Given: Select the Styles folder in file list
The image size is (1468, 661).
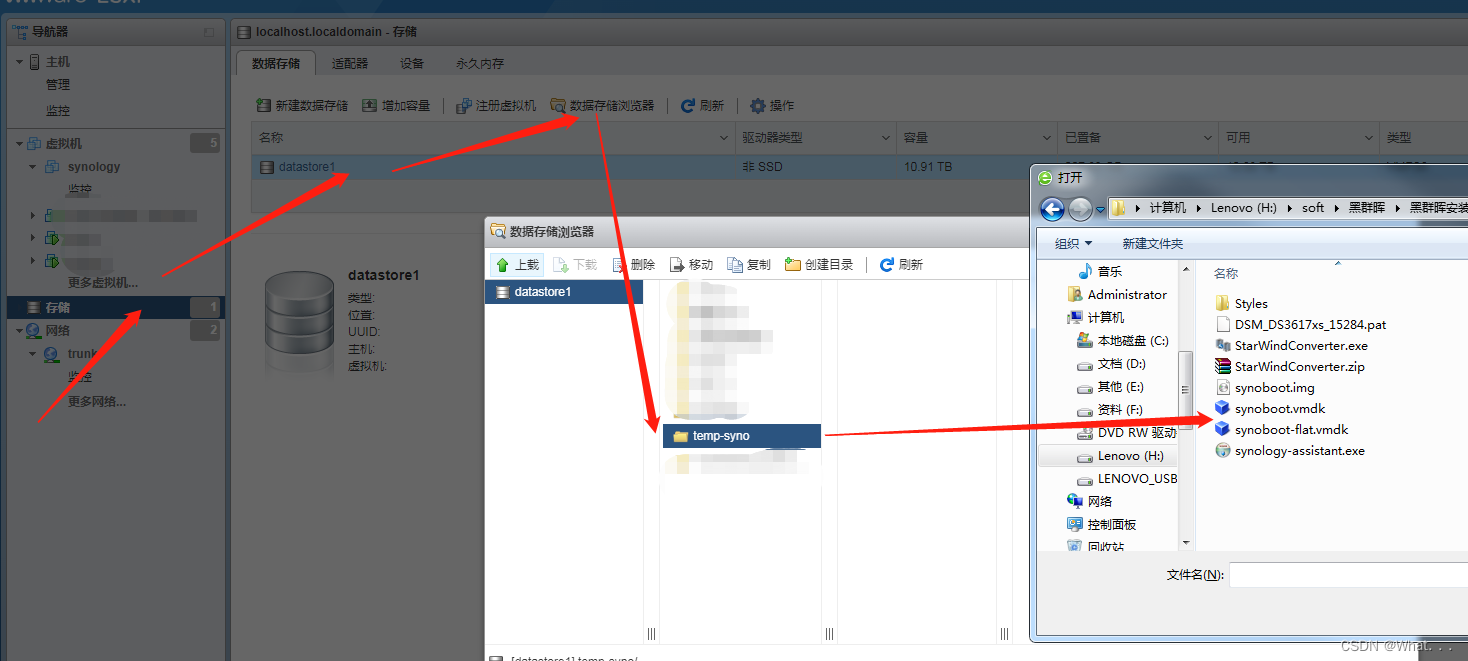Looking at the screenshot, I should [x=1241, y=303].
